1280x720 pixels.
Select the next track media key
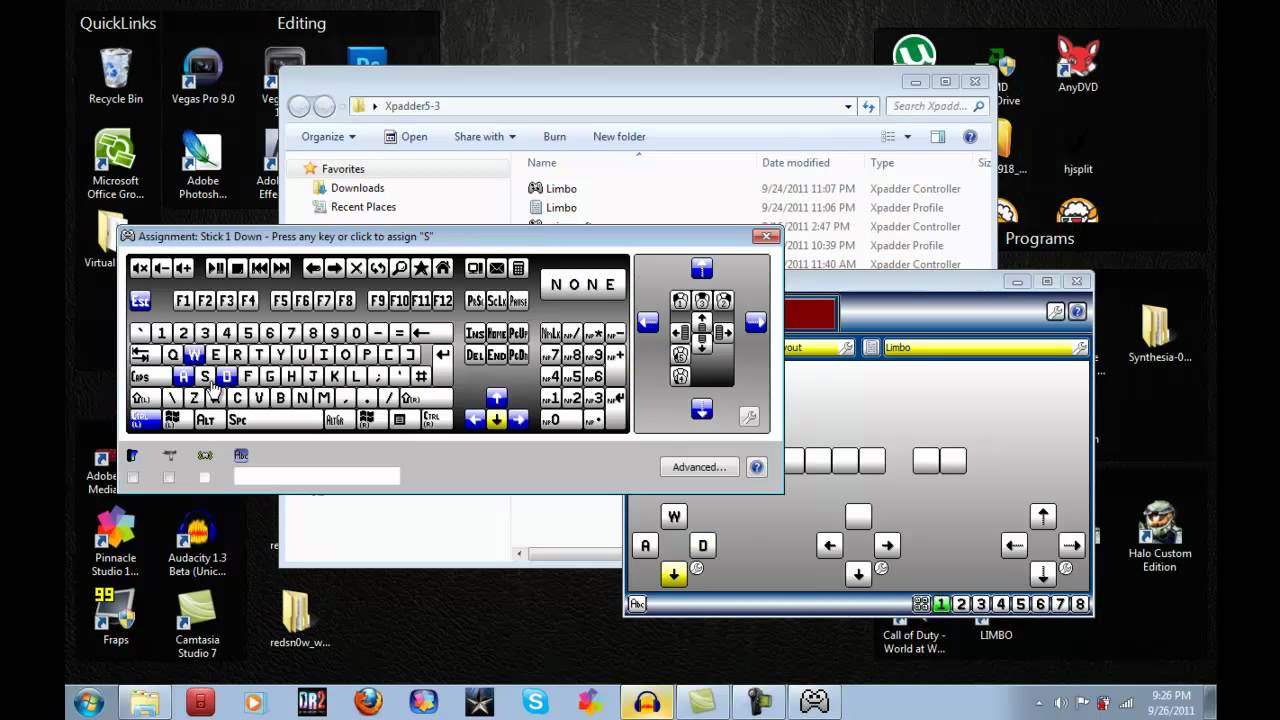point(282,268)
